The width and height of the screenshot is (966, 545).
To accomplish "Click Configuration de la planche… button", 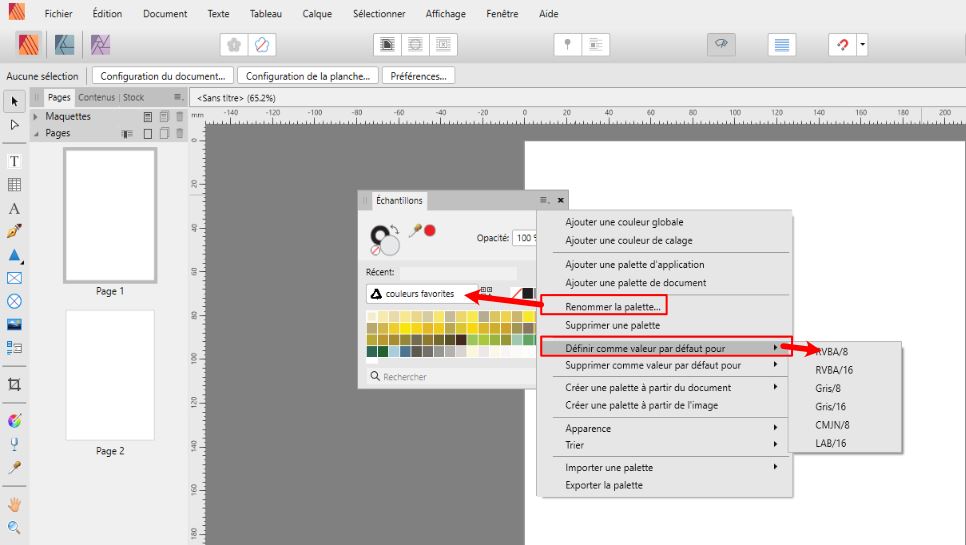I will click(307, 76).
